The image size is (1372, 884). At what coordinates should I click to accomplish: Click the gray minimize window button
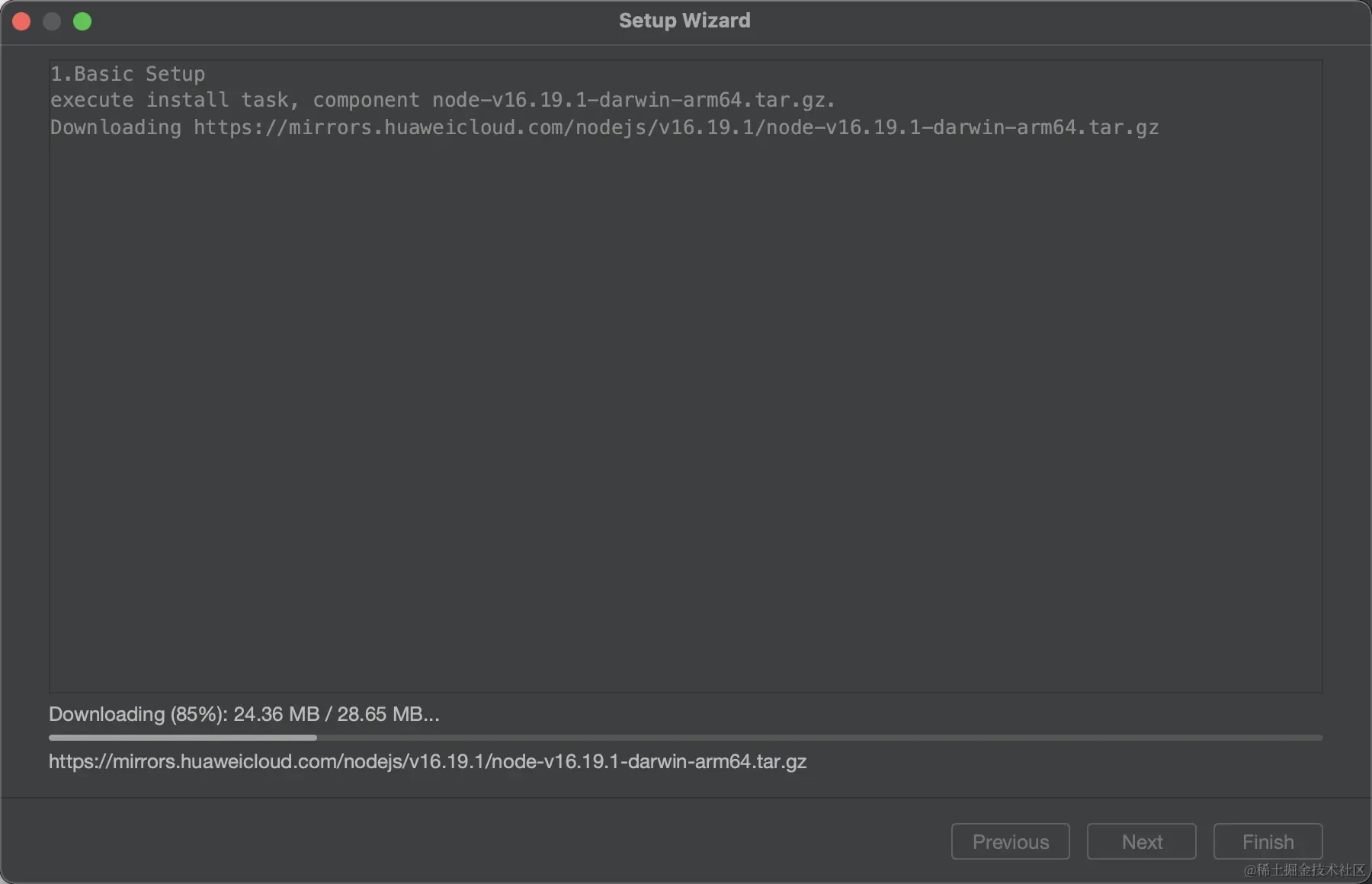tap(52, 21)
